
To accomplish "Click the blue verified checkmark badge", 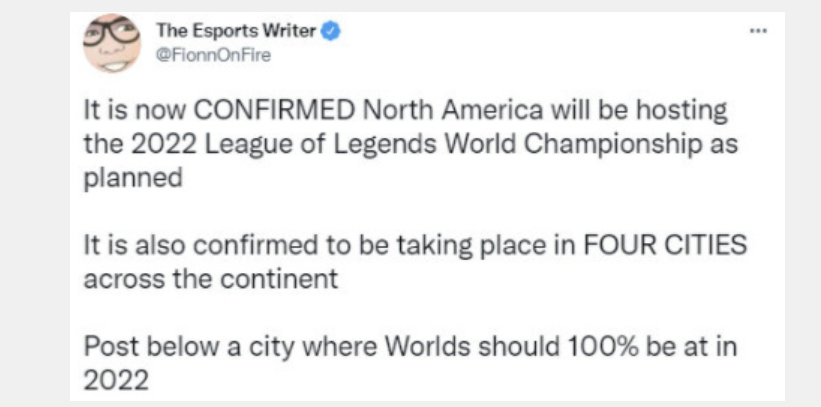I will 330,32.
